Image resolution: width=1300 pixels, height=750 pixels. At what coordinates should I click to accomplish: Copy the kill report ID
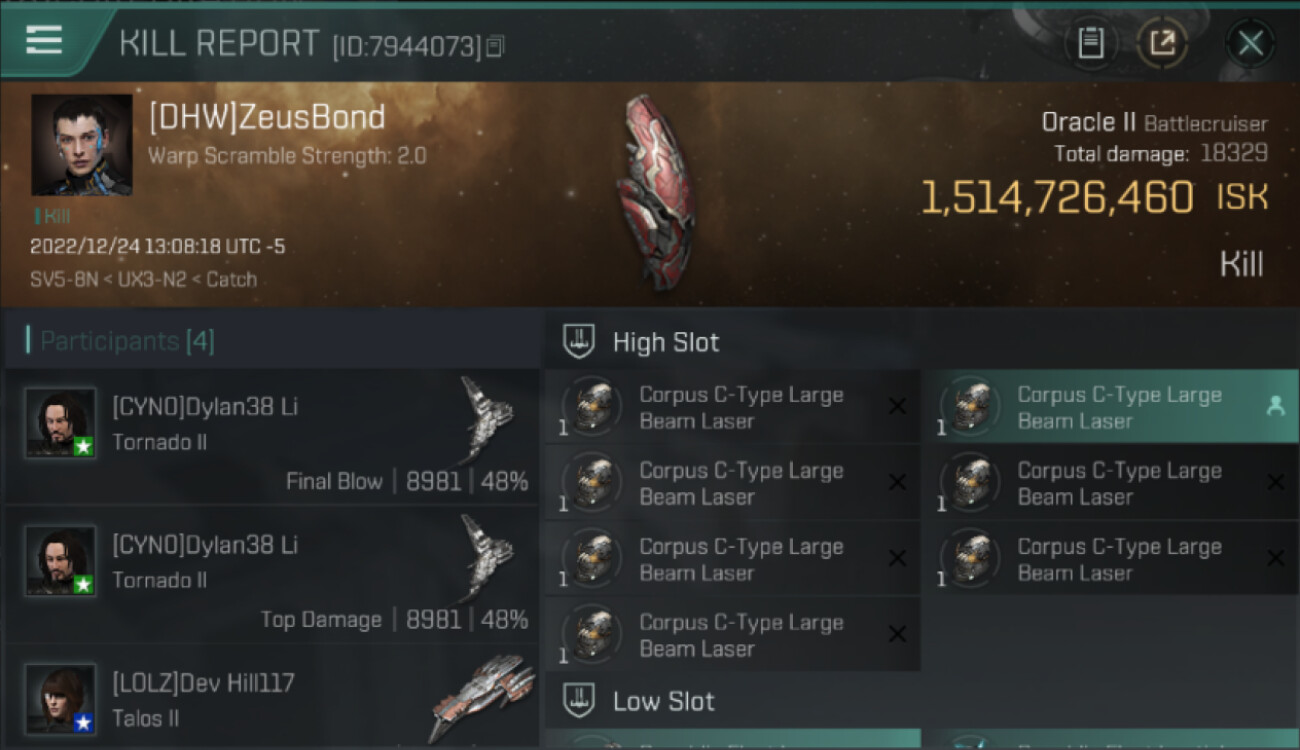(495, 46)
